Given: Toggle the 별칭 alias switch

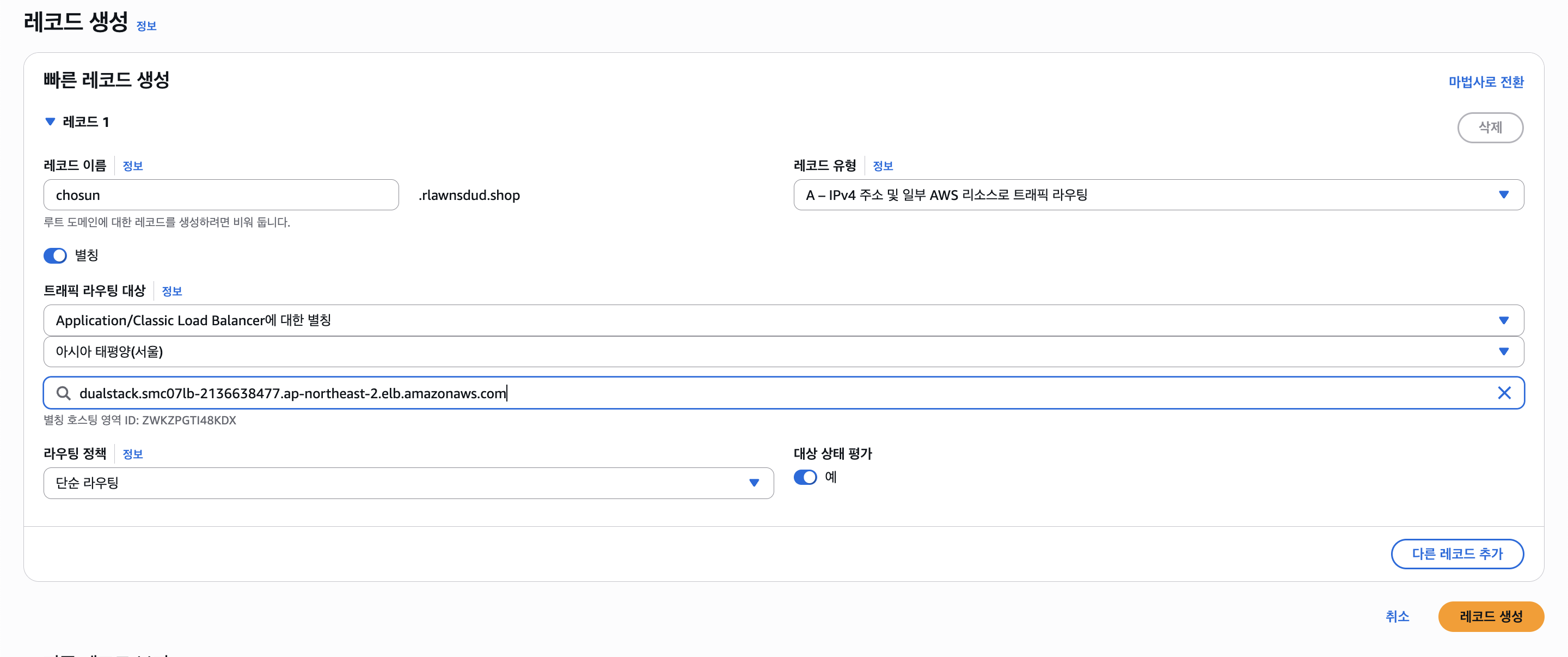Looking at the screenshot, I should [56, 255].
